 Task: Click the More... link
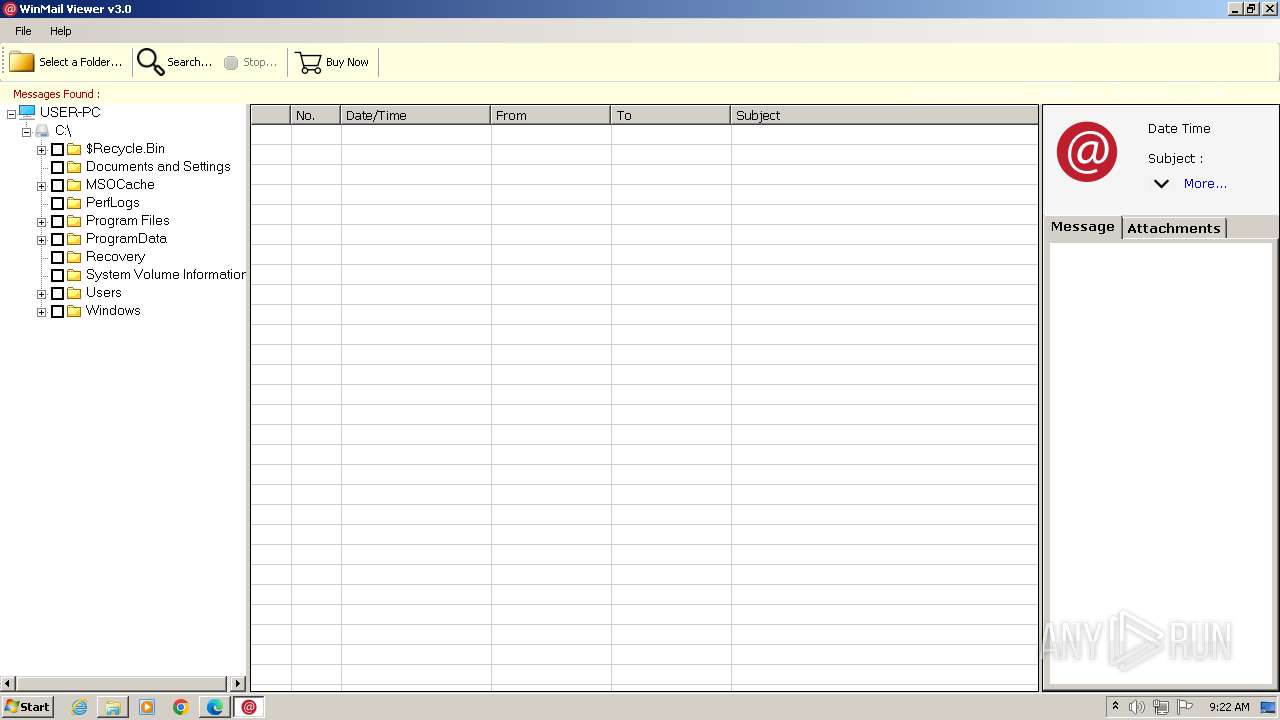point(1205,184)
